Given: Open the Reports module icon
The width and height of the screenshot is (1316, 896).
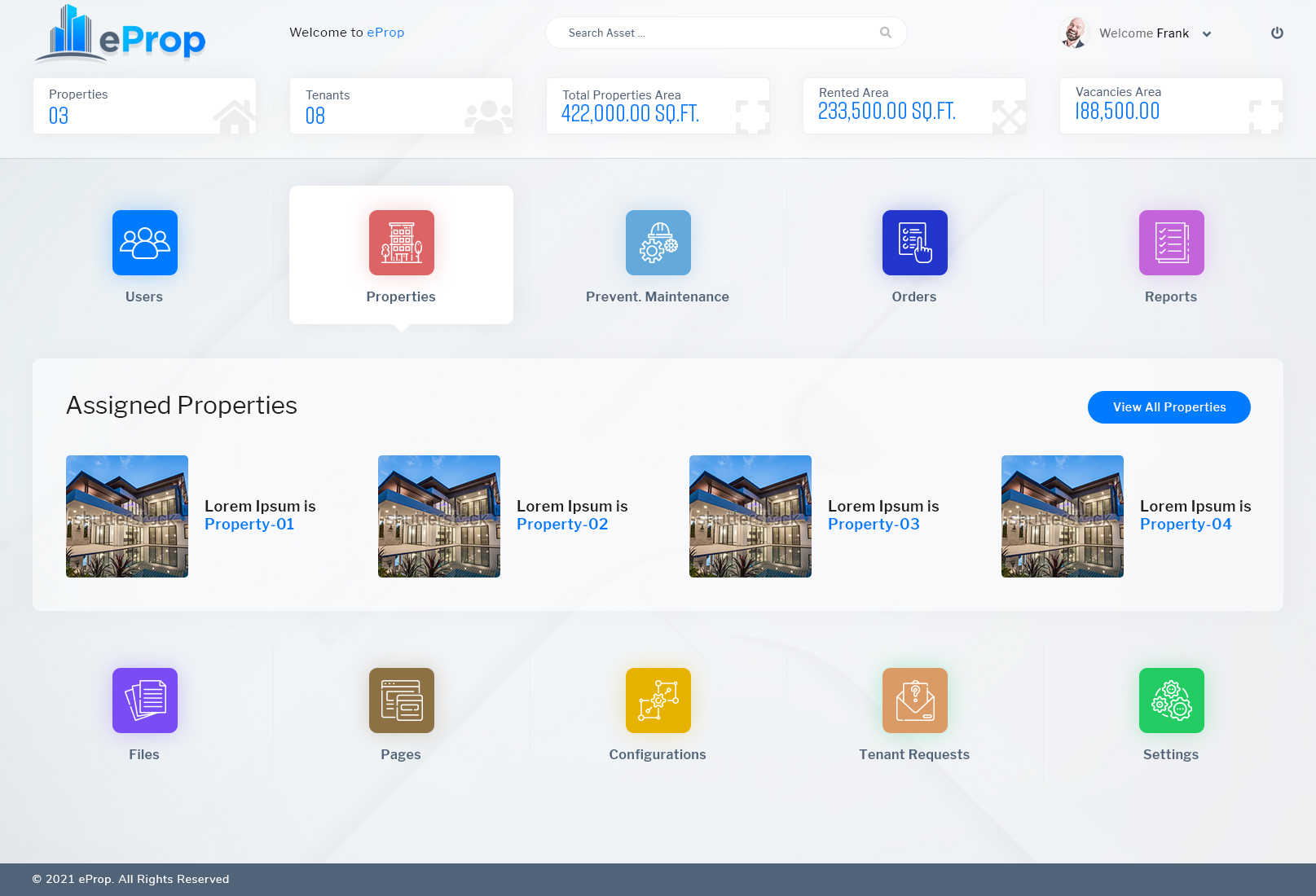Looking at the screenshot, I should tap(1171, 242).
